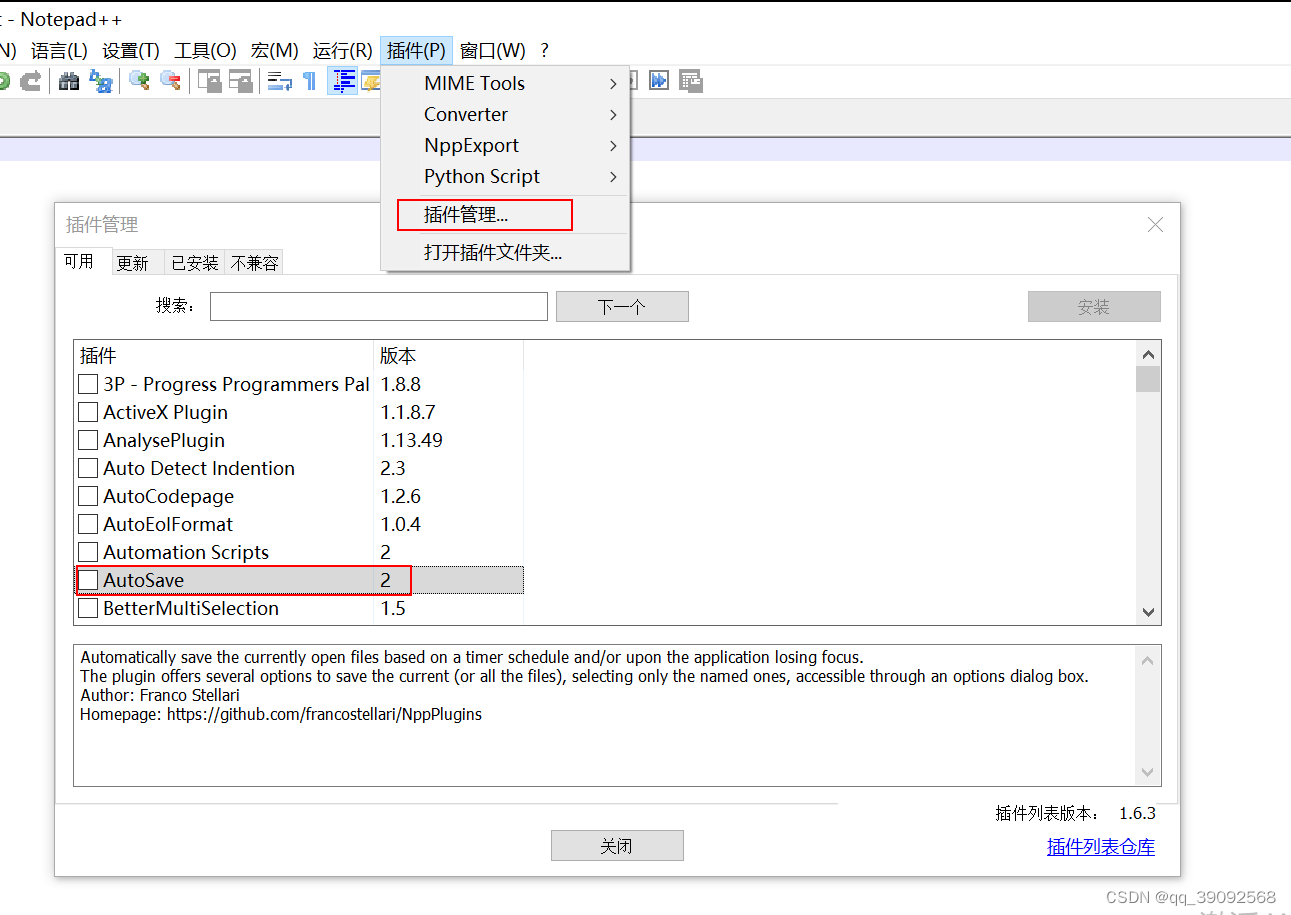Click the Replace toolbar icon

tap(101, 81)
